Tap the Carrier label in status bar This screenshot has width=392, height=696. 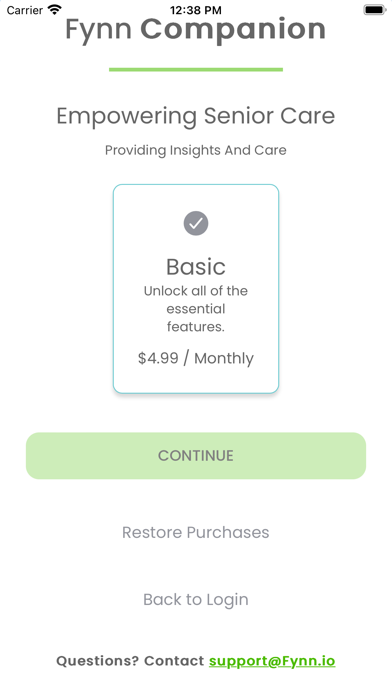pyautogui.click(x=24, y=10)
